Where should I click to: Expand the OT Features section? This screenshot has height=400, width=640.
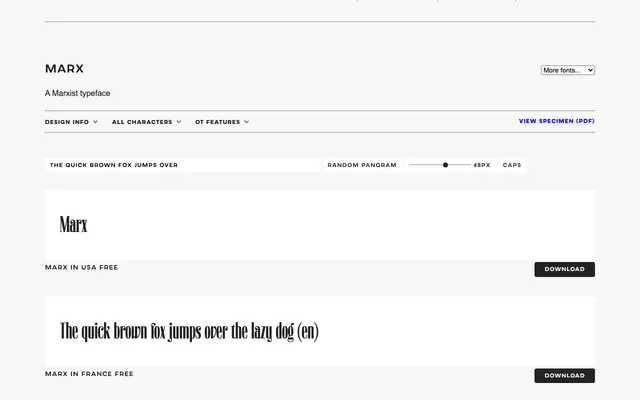point(222,122)
